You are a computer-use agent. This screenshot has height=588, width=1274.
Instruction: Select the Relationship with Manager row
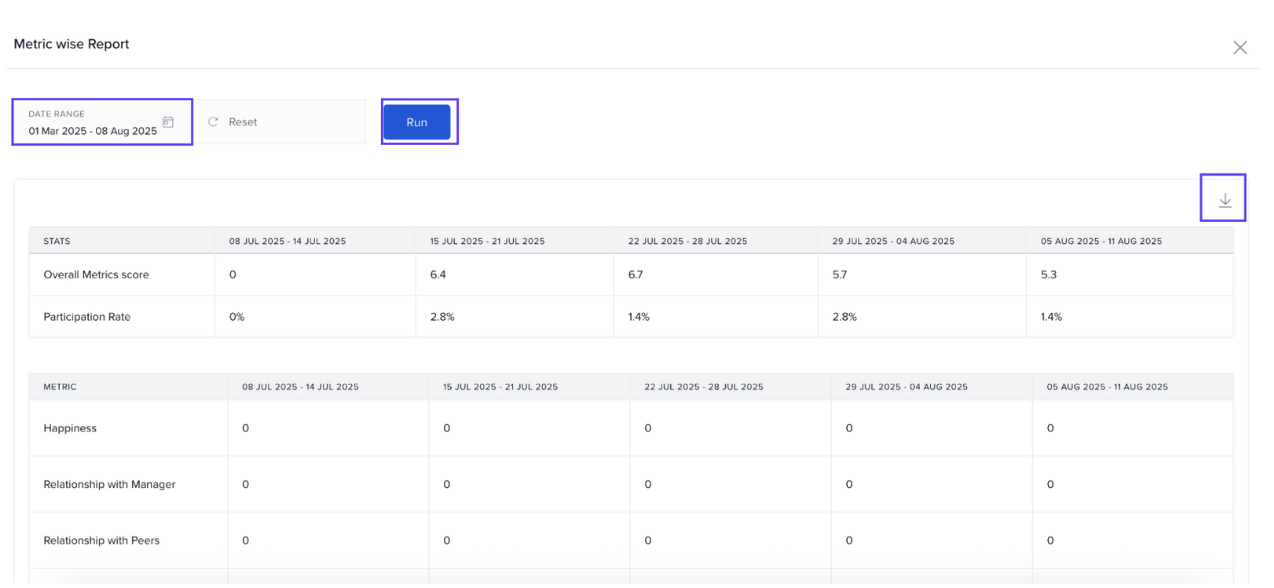pos(109,485)
